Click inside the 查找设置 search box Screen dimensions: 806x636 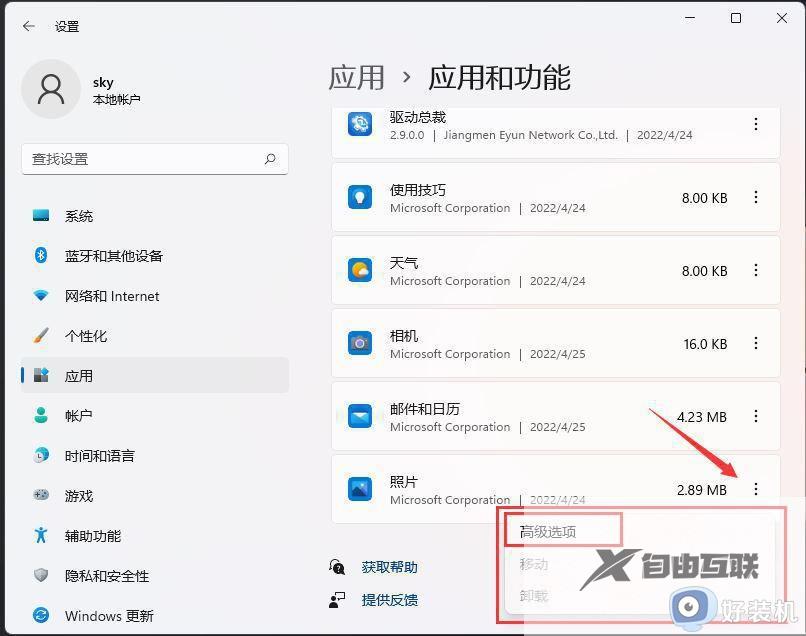pyautogui.click(x=155, y=159)
